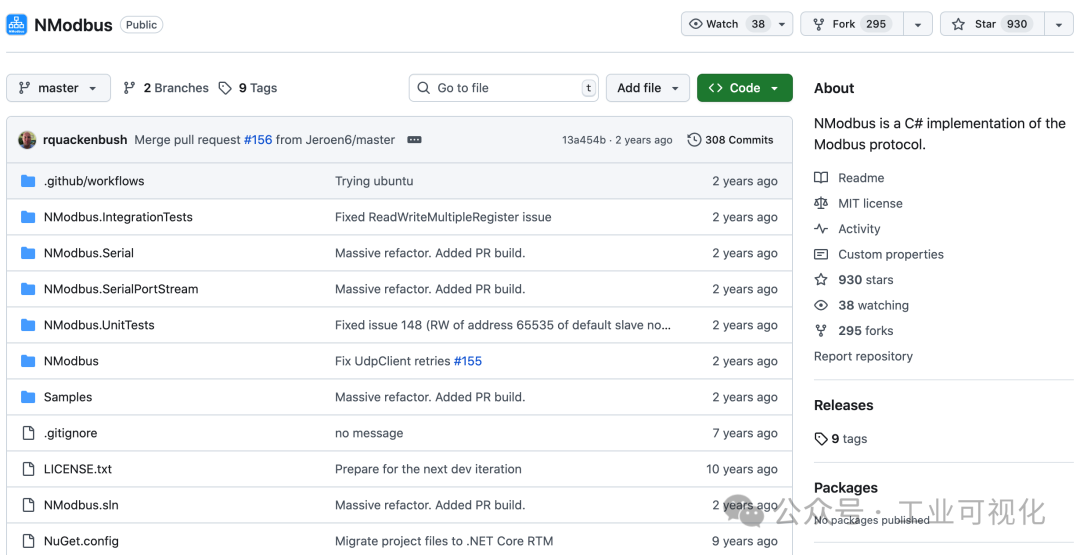
Task: Open the Readme book icon link
Action: (x=821, y=178)
